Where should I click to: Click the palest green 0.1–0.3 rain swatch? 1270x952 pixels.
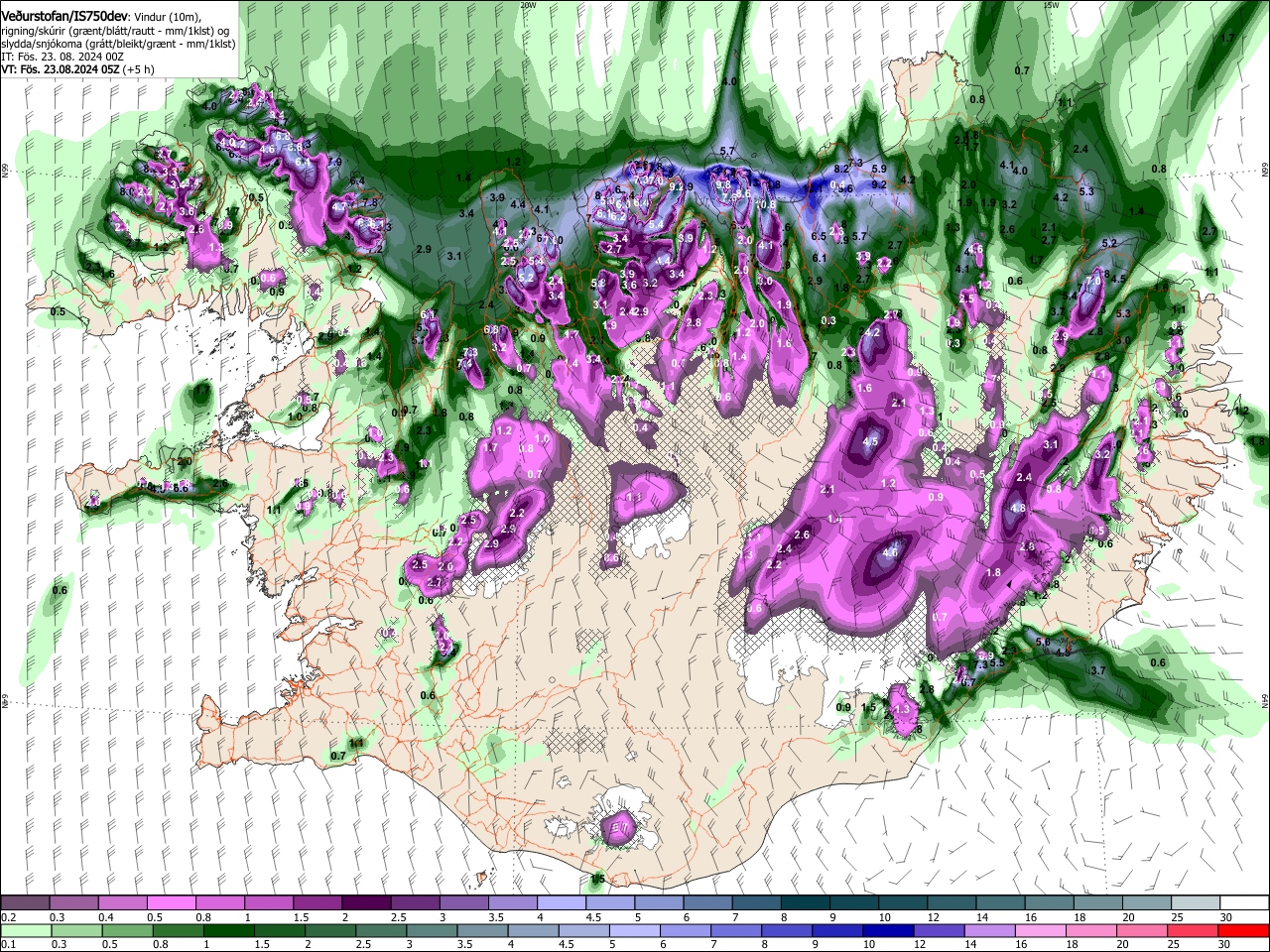pyautogui.click(x=25, y=931)
